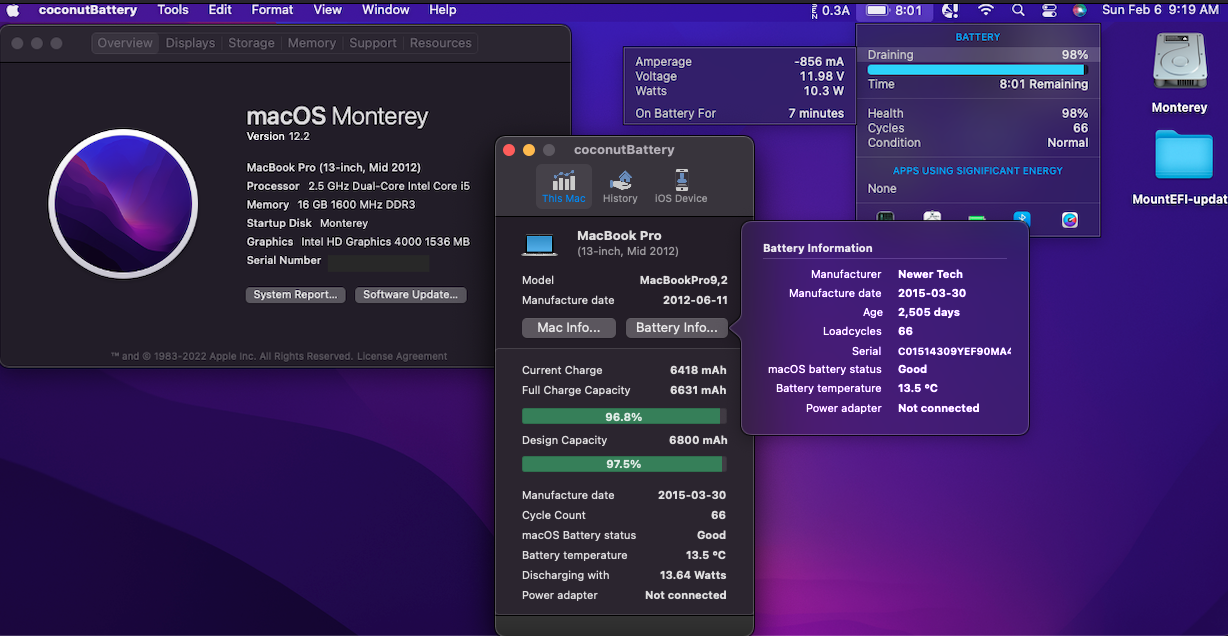The image size is (1228, 636).
Task: Open the Help menu
Action: [443, 10]
